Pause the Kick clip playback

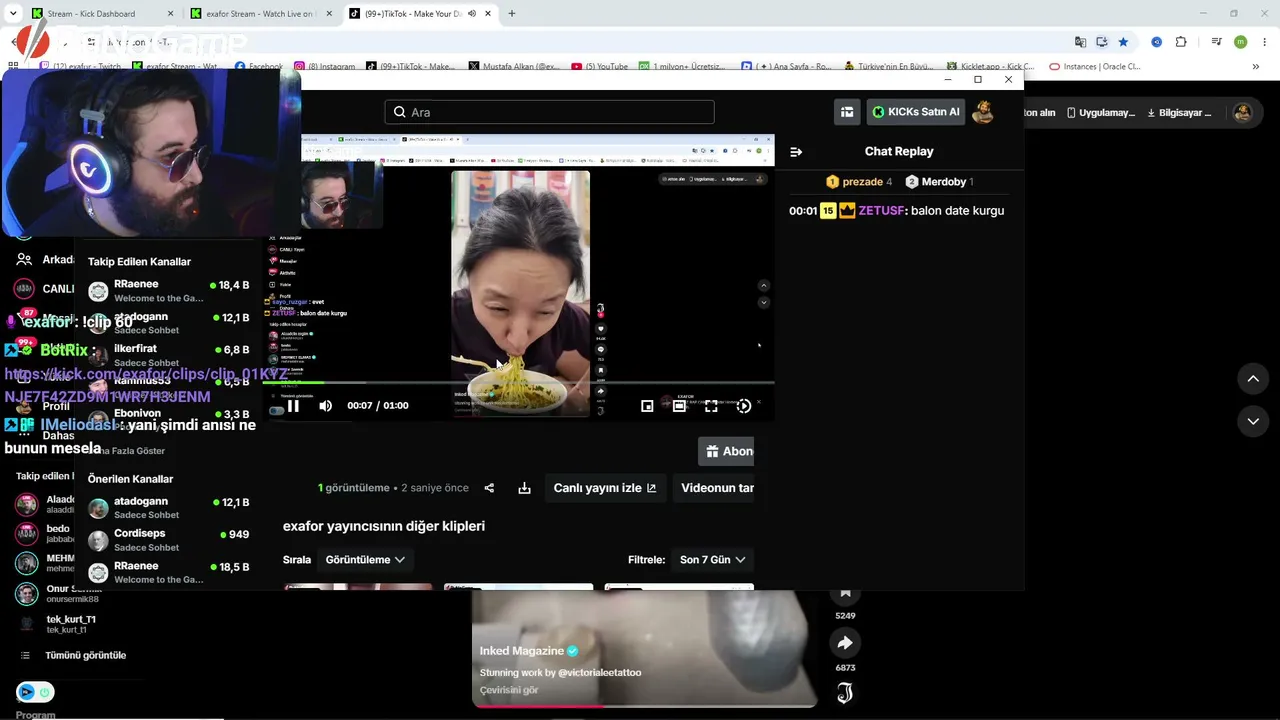pos(293,406)
